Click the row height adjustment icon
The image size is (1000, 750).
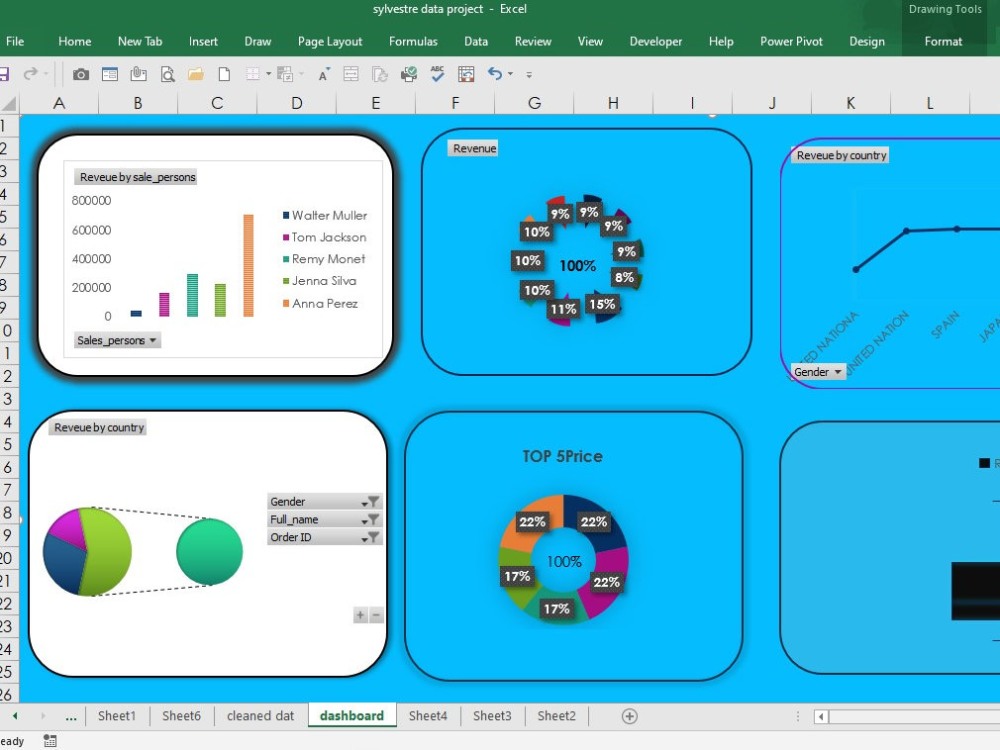tap(351, 75)
